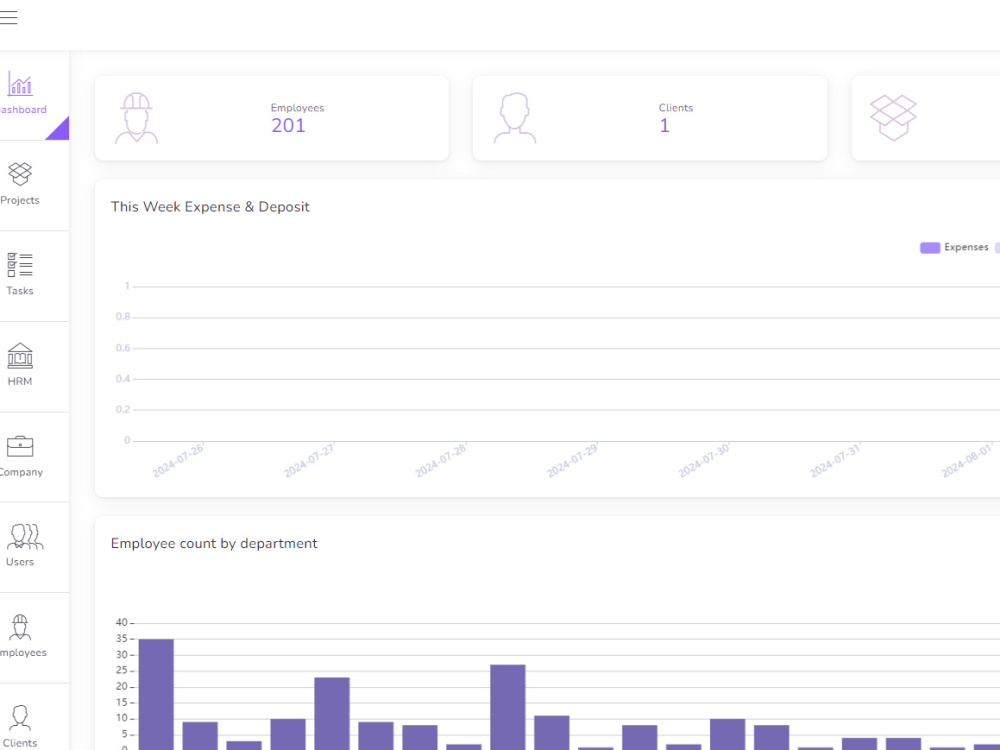Open the Employees hard-hat icon in sidebar
The height and width of the screenshot is (750, 1000).
20,628
